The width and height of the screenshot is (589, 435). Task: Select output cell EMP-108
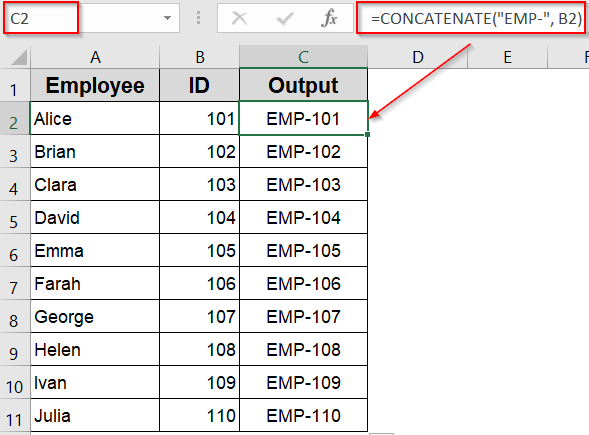pyautogui.click(x=303, y=350)
